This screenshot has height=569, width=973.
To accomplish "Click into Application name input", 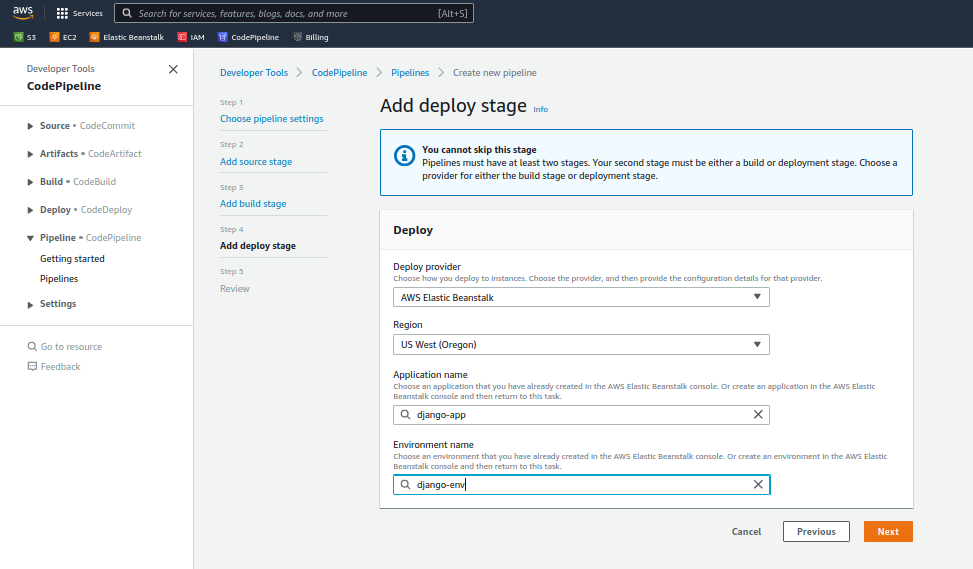I will [581, 414].
